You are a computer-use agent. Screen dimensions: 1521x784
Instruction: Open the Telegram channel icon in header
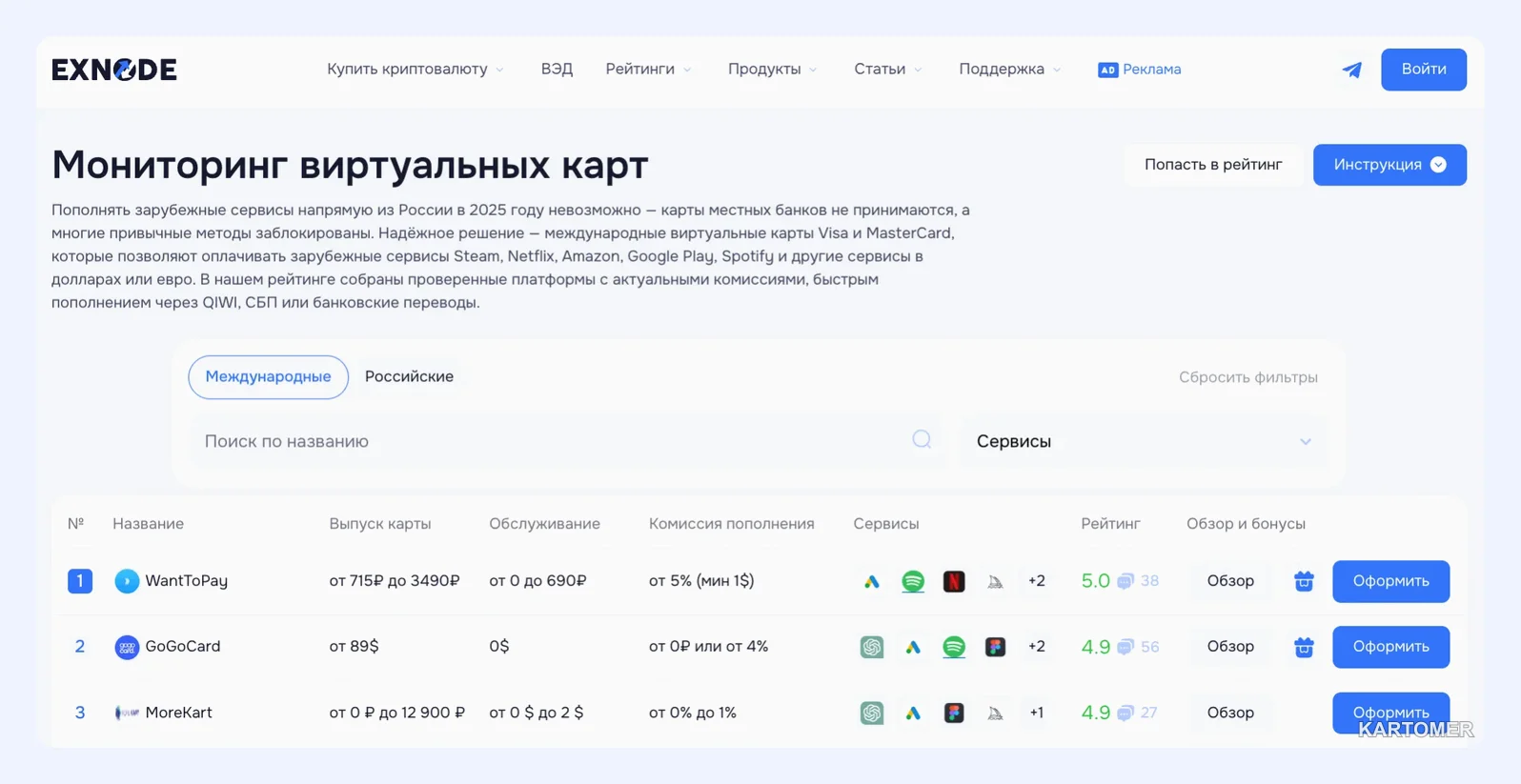[x=1351, y=70]
